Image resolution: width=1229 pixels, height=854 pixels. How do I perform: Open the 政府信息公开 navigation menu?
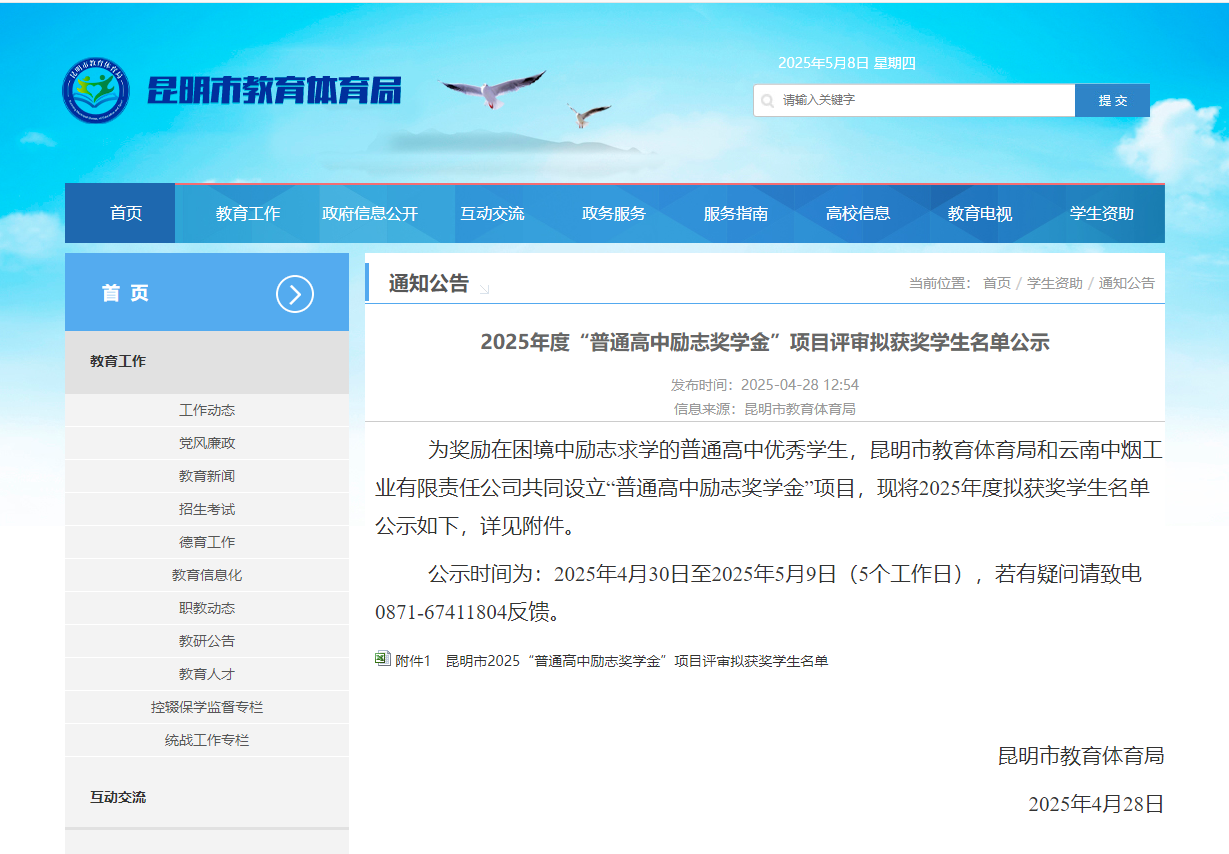tap(370, 213)
